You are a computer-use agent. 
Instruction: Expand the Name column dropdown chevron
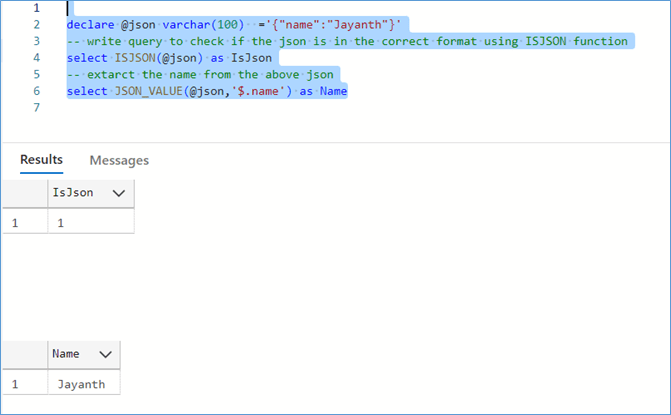click(x=105, y=354)
